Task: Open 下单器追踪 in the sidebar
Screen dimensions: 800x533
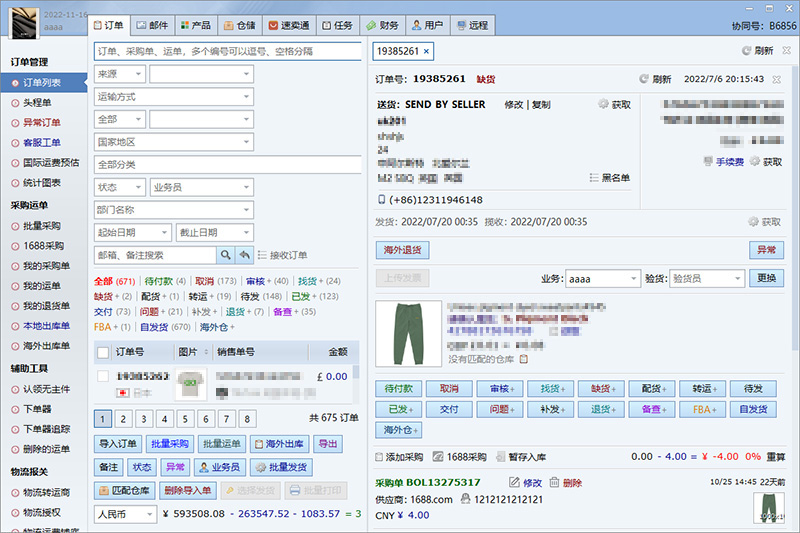Action: pos(46,429)
